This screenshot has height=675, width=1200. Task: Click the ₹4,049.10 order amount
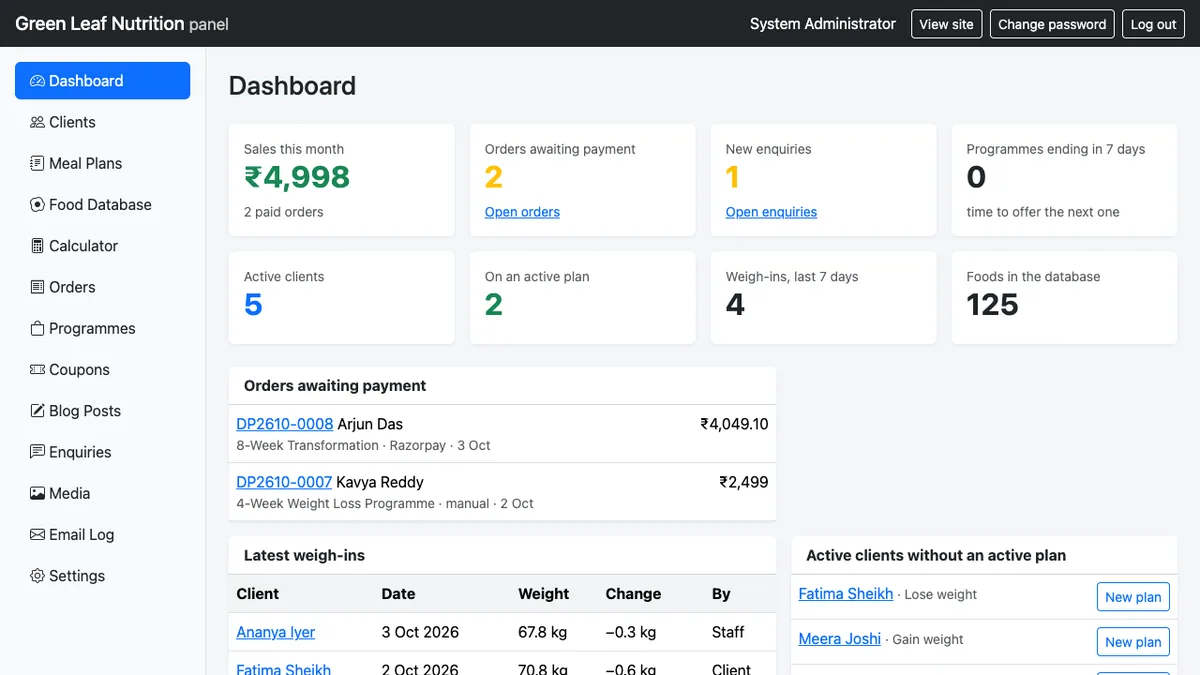734,424
